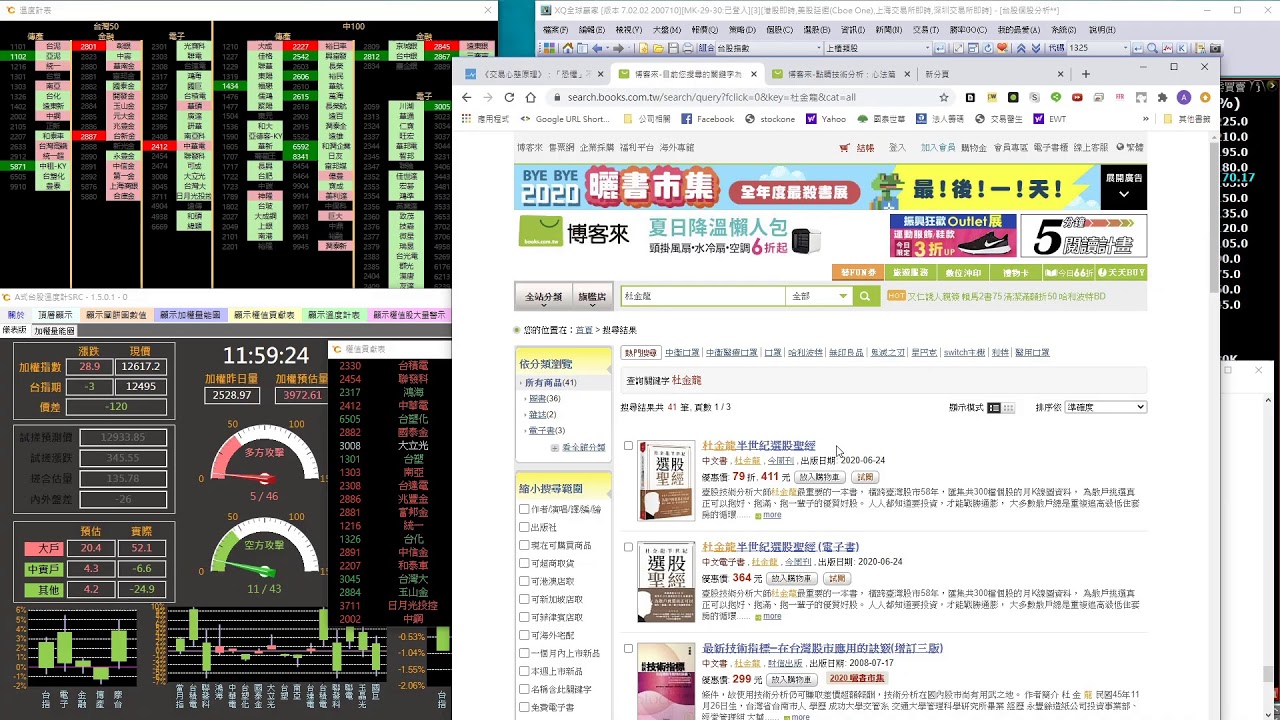Open the 最新技術指標 book title link

(x=822, y=648)
